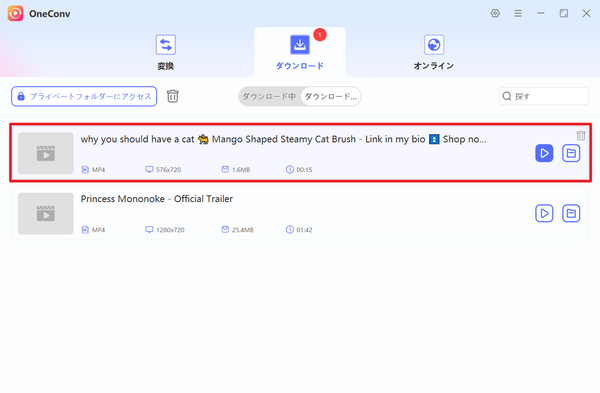Click the 576x720 resolution value
This screenshot has width=600, height=393.
168,170
